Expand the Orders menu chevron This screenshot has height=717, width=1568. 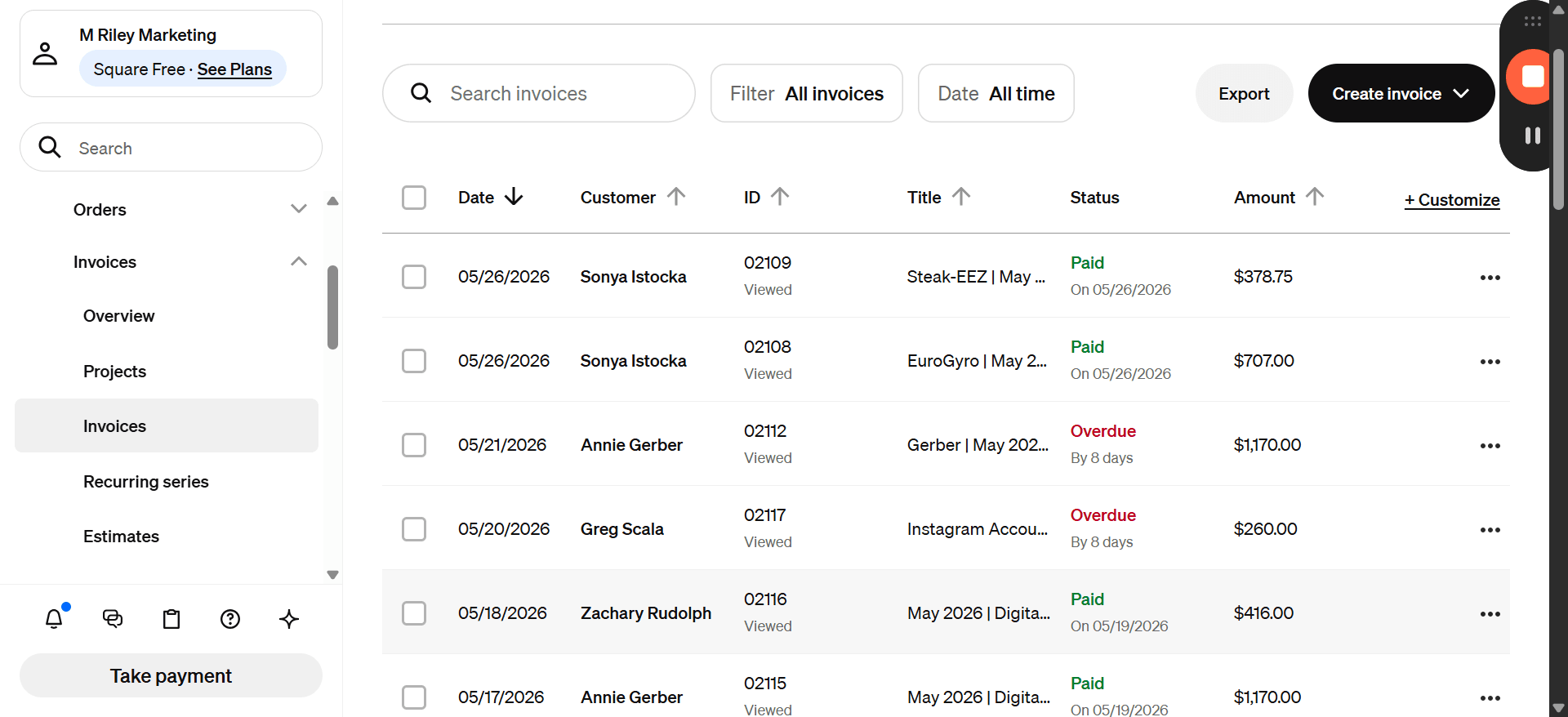click(299, 209)
